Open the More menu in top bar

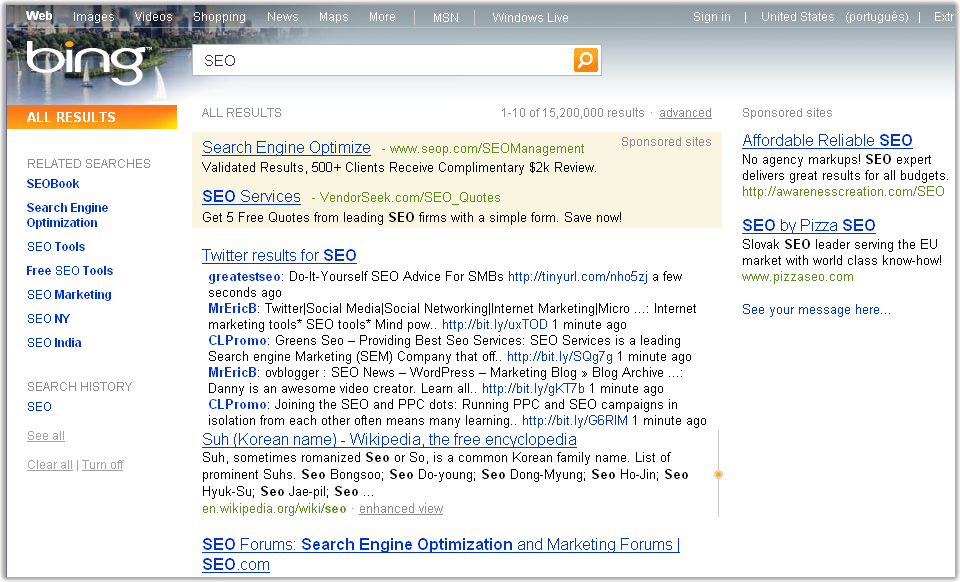tap(382, 17)
